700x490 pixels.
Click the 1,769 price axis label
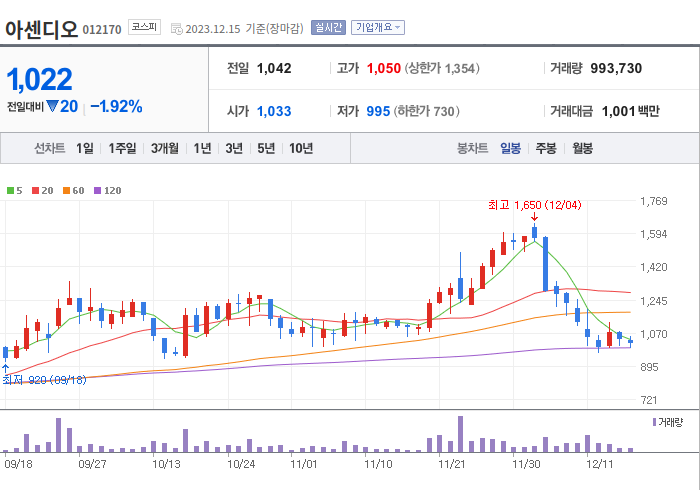(654, 201)
